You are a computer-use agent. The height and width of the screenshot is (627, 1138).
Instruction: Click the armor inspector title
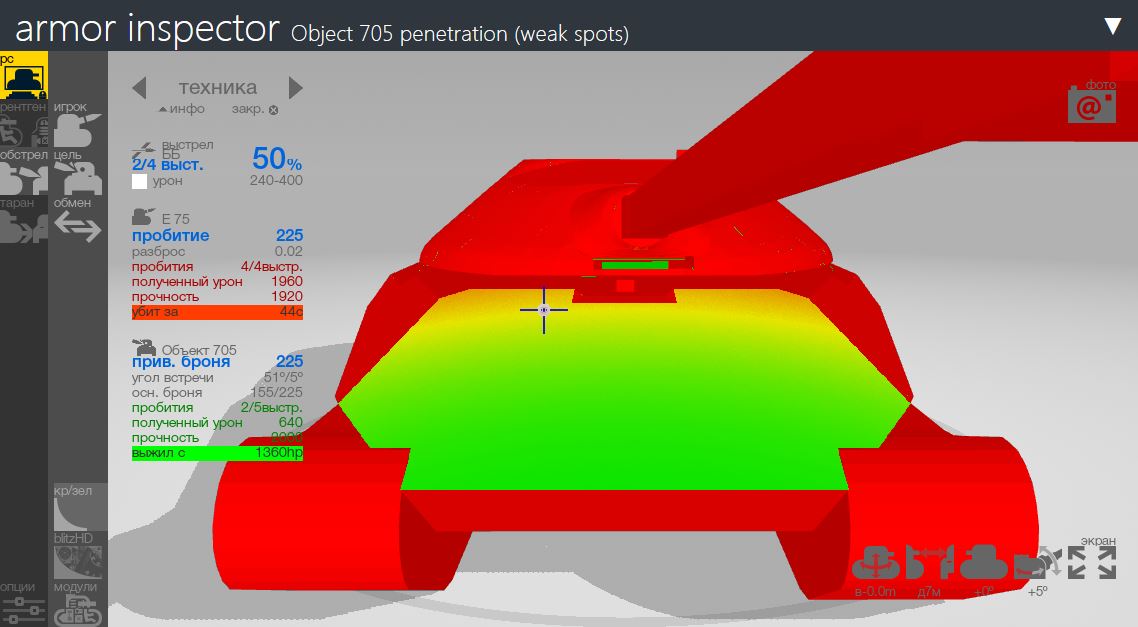(x=147, y=29)
